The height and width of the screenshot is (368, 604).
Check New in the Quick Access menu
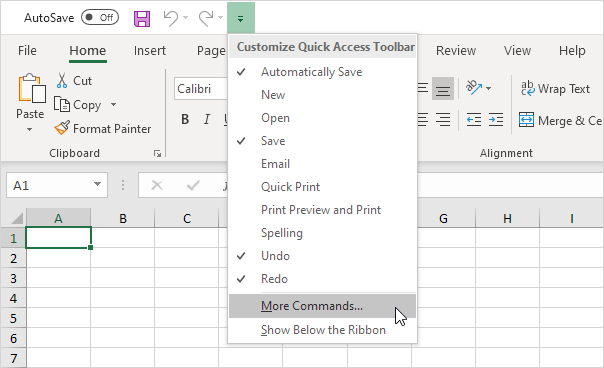(322, 95)
